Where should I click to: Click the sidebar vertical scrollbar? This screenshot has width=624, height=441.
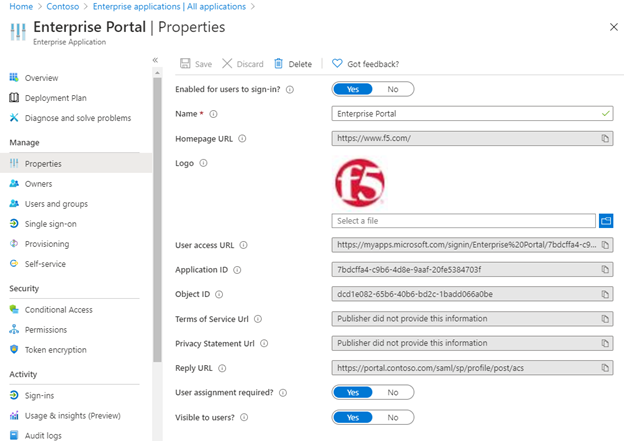(157, 219)
